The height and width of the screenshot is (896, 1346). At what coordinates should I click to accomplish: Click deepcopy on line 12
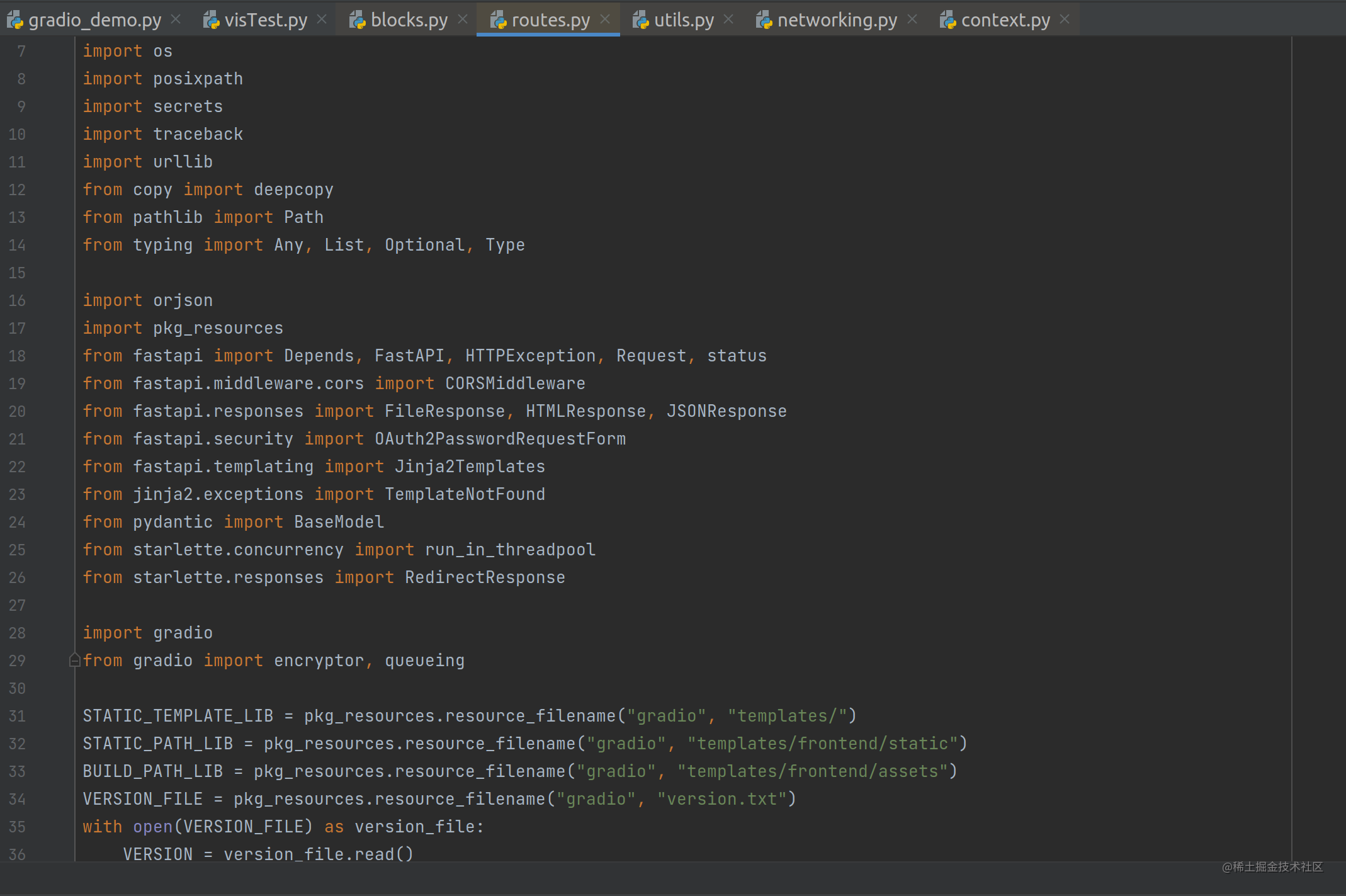click(294, 190)
